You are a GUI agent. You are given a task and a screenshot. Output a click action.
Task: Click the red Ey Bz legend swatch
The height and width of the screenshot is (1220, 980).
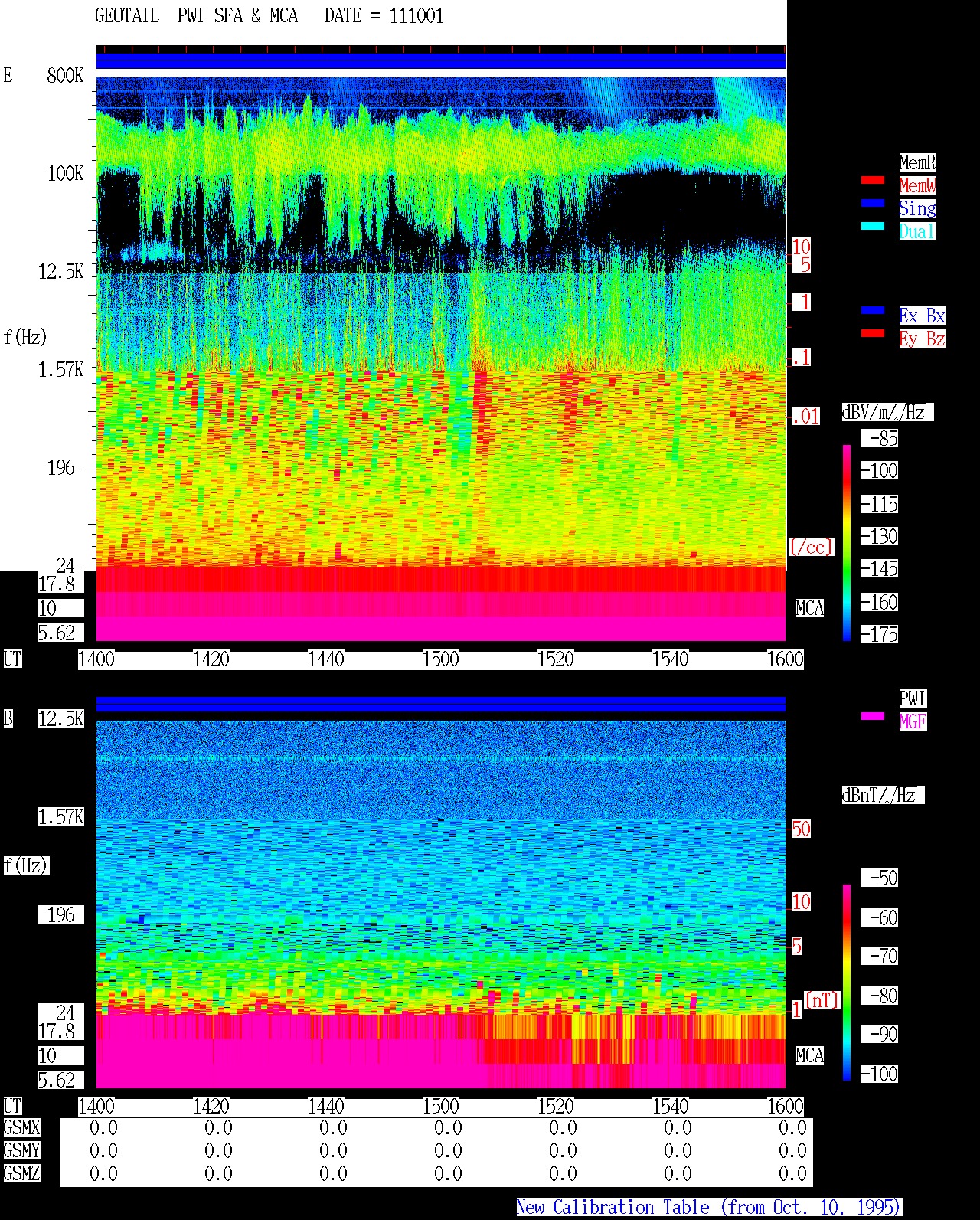873,333
